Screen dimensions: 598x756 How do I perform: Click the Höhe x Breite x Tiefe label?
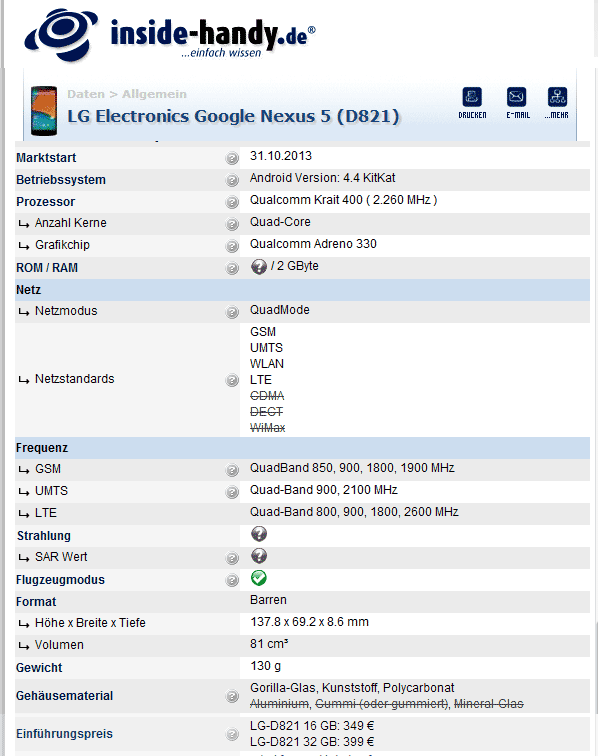[90, 623]
